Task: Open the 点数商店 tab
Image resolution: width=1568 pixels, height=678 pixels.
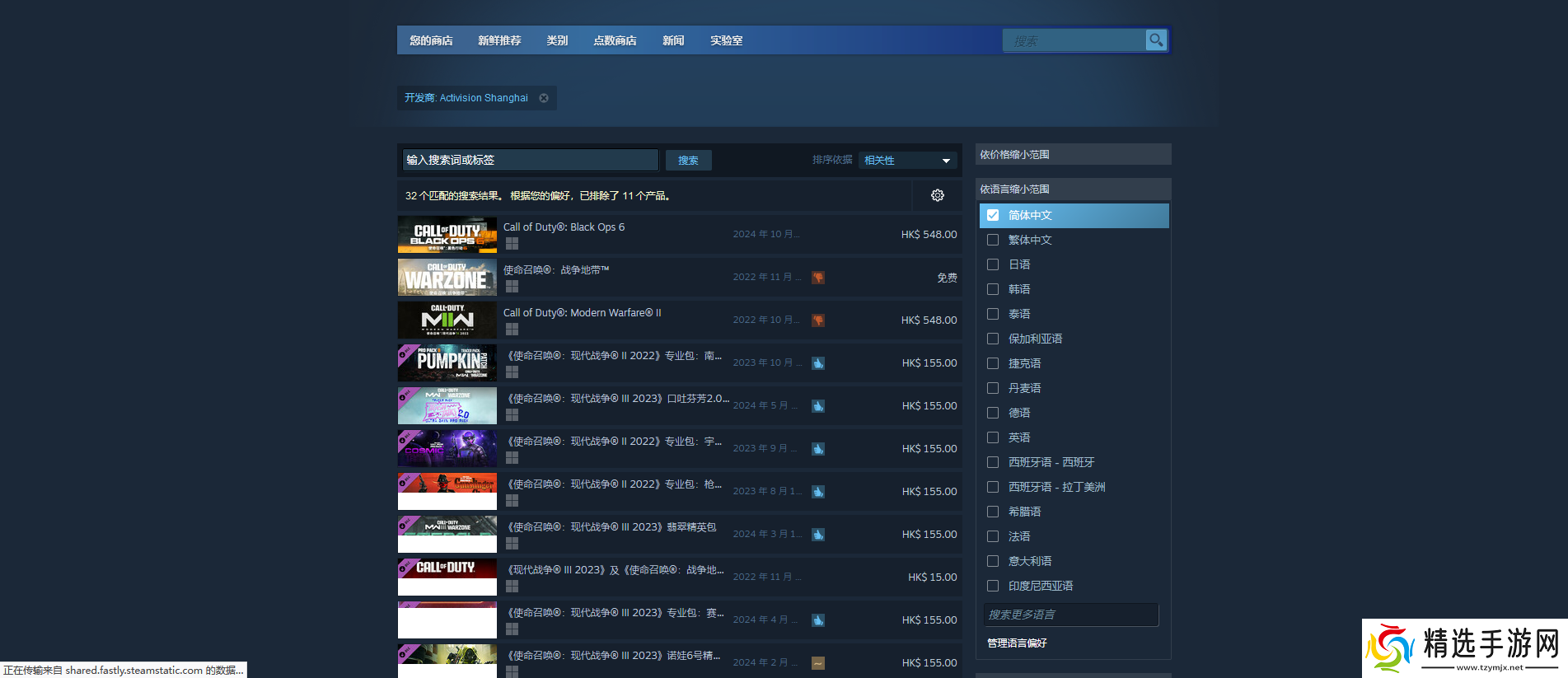Action: coord(615,40)
